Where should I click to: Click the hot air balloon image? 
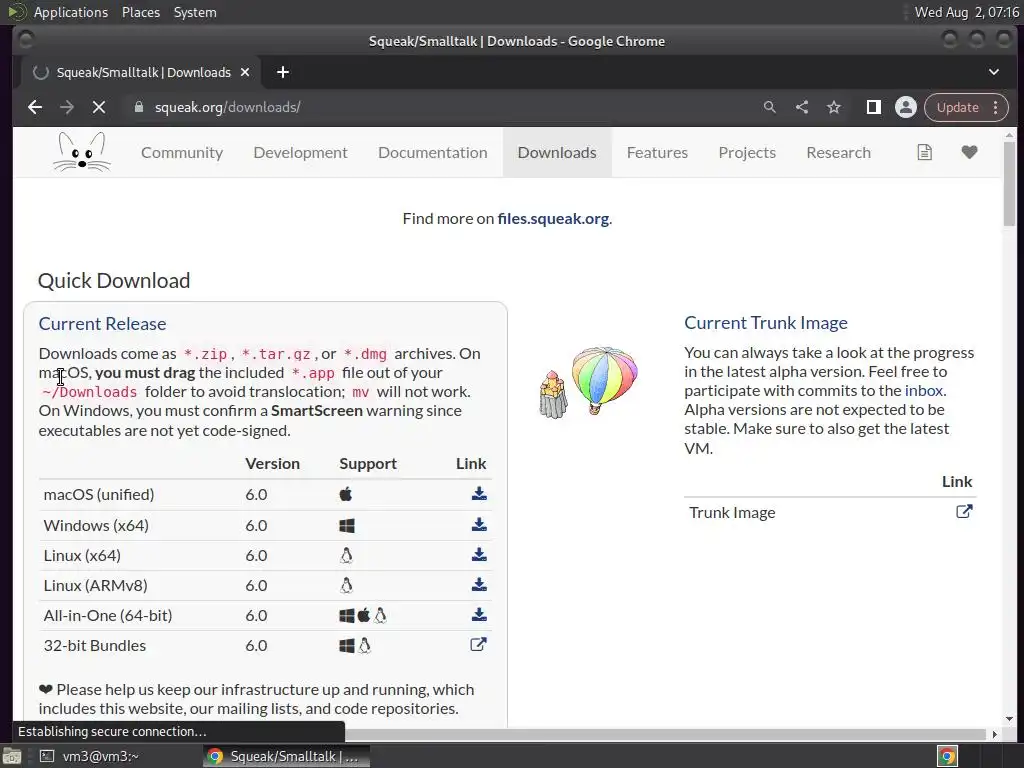(604, 380)
